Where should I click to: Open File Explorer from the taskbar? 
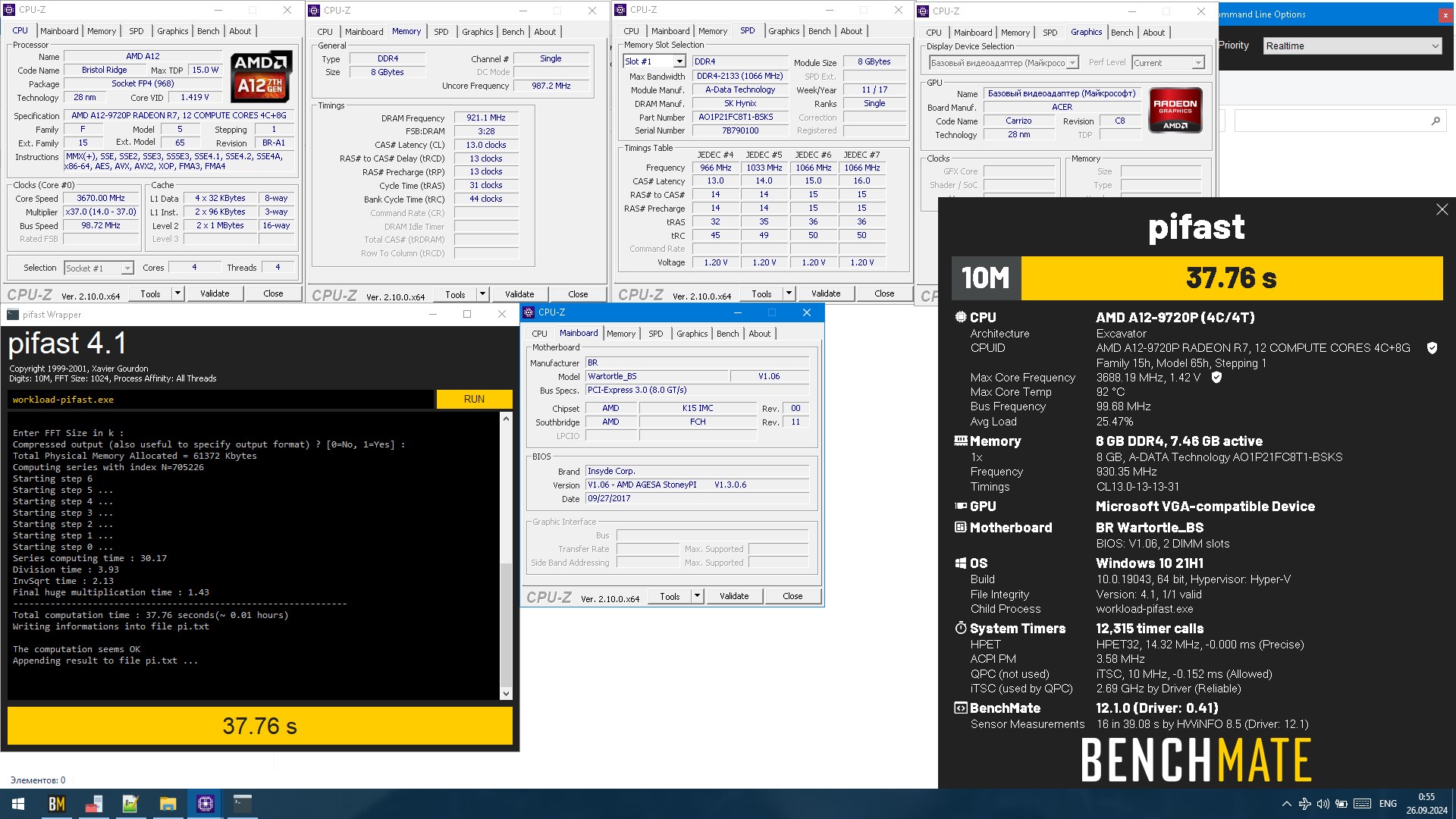click(168, 804)
